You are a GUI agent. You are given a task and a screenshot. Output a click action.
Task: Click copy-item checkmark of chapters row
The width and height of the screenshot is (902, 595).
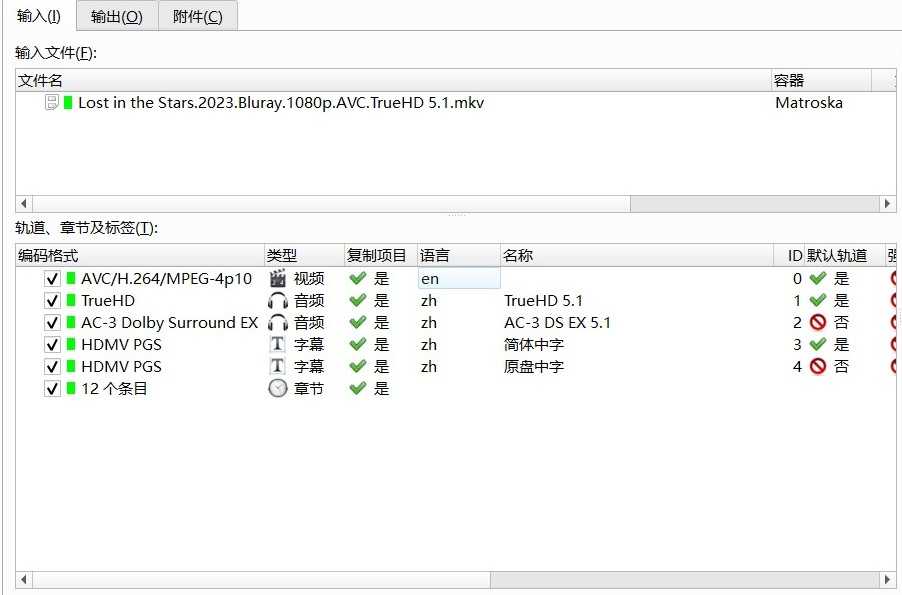click(357, 388)
